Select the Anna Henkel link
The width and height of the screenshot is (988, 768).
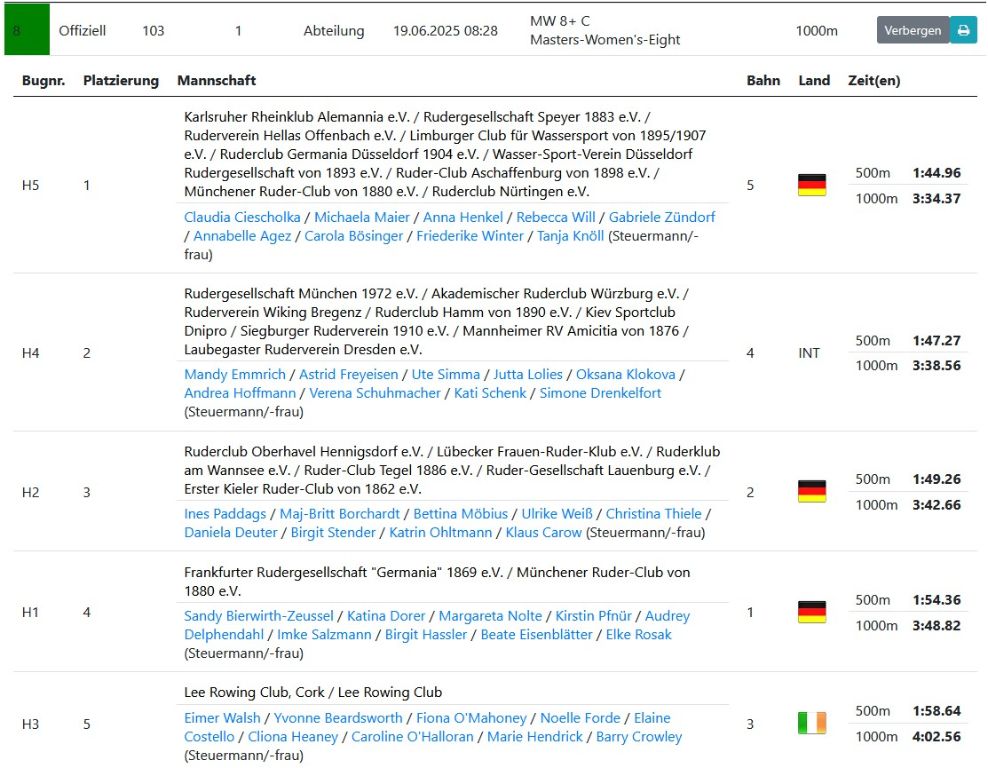(462, 217)
